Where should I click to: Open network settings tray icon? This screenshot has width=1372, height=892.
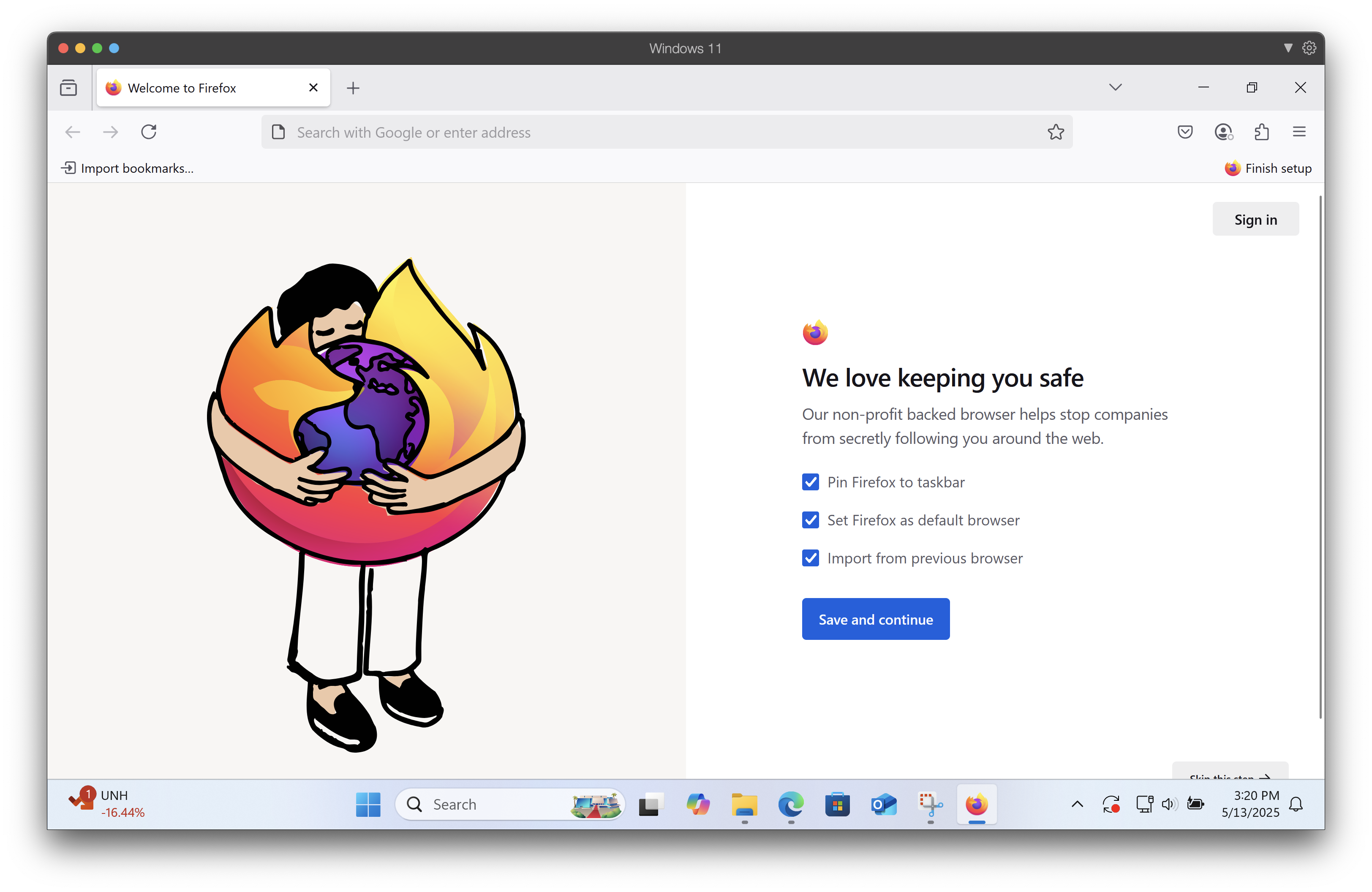(1144, 805)
